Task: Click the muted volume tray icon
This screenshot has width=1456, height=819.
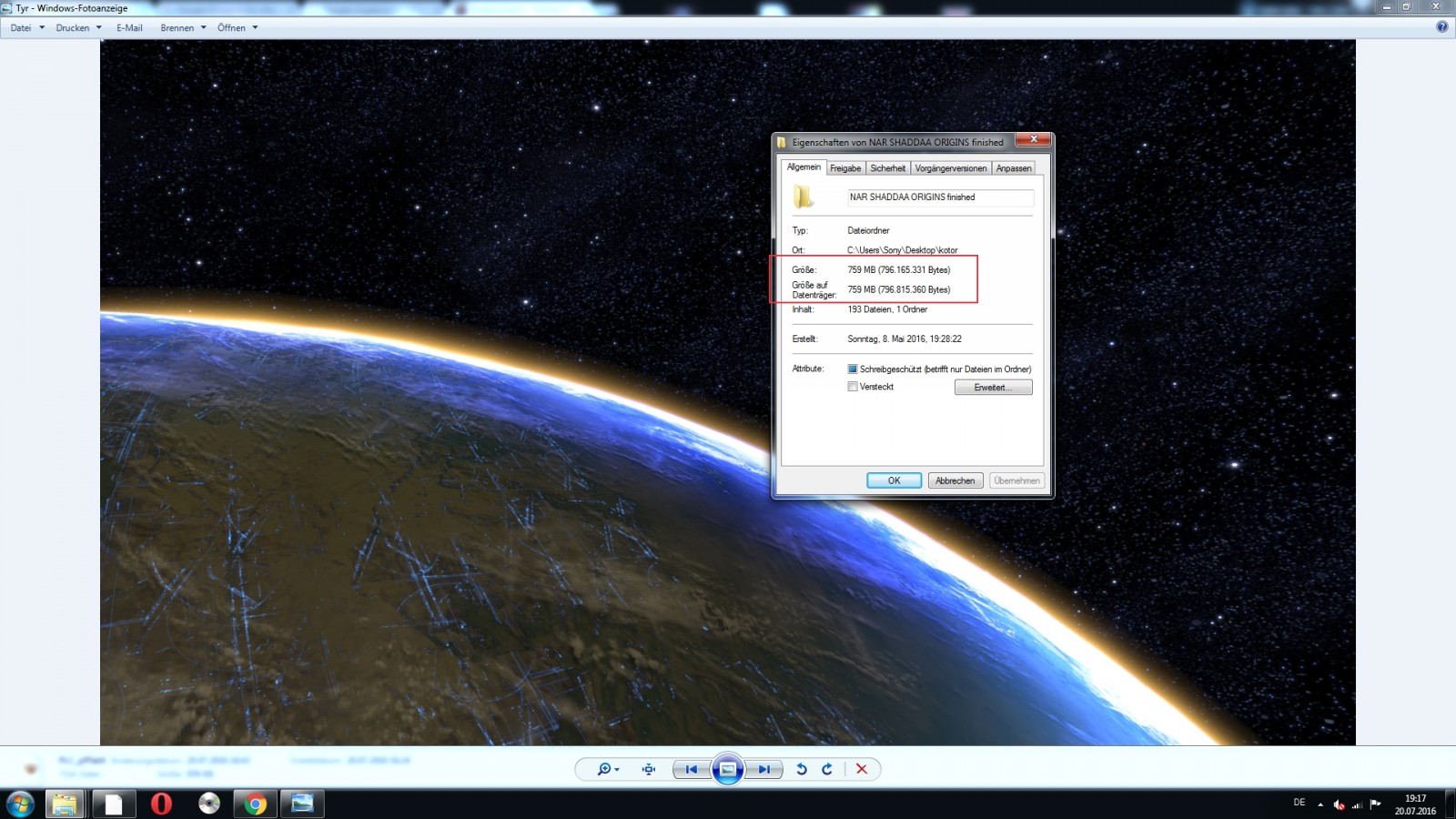Action: (1339, 804)
